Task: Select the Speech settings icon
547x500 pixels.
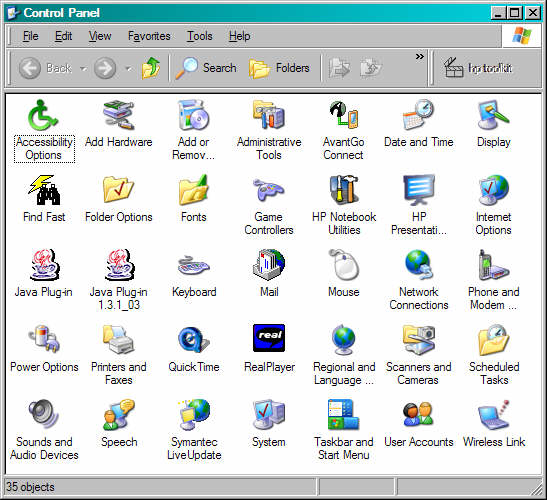Action: click(x=119, y=415)
